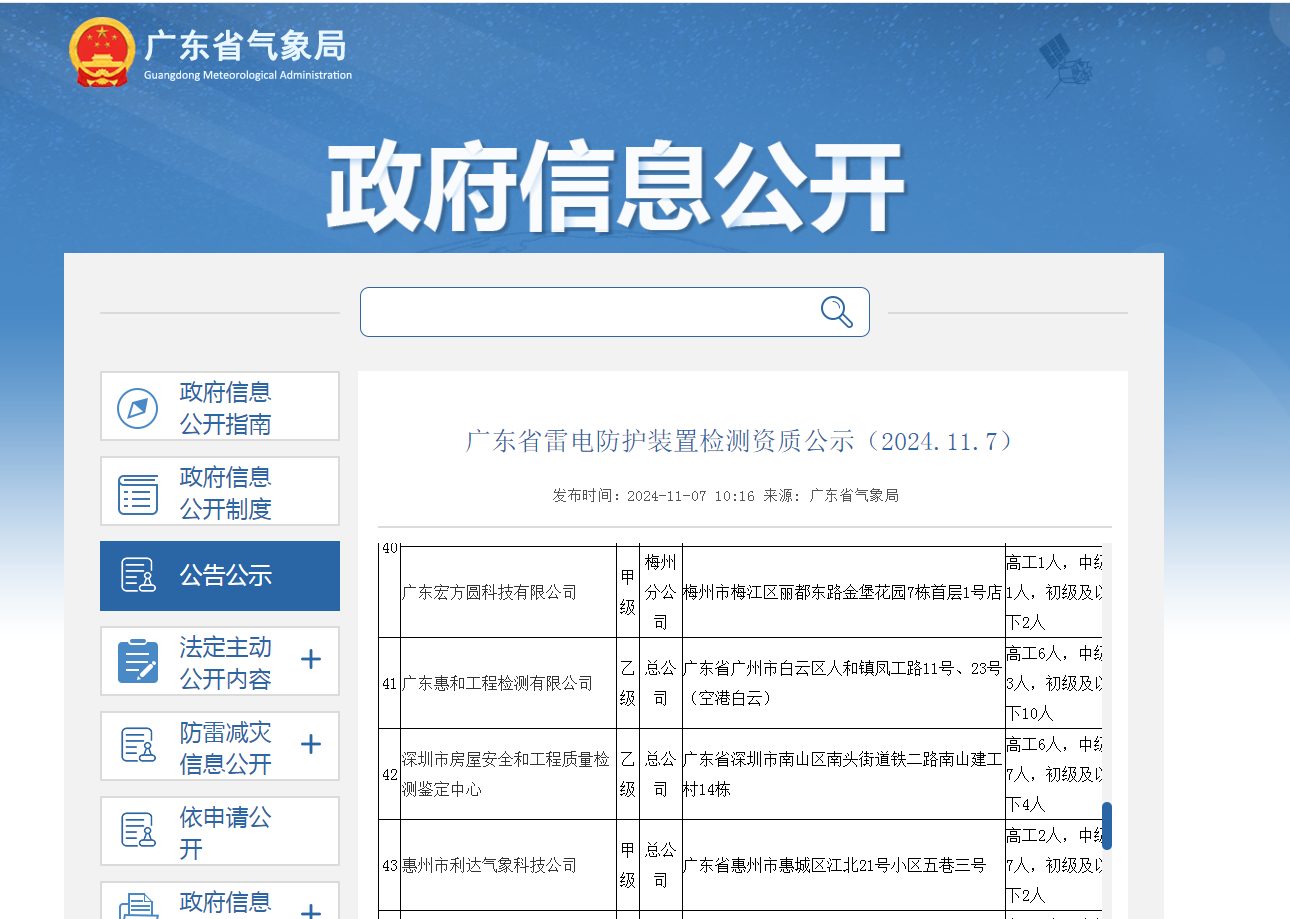Open 依申请公开 menu item
Screen dimensions: 1290x919
pos(220,831)
